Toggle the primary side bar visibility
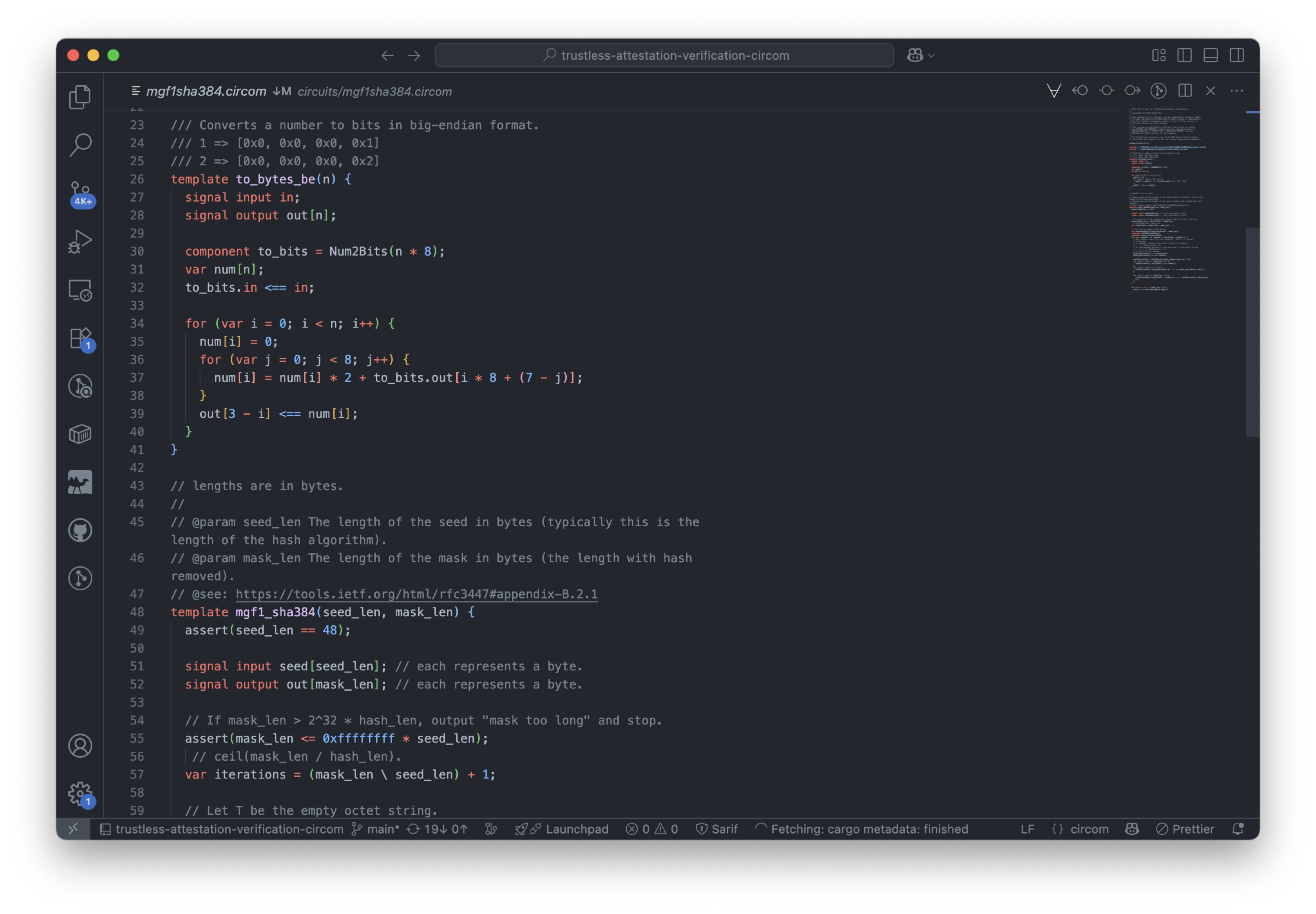This screenshot has width=1316, height=914. pyautogui.click(x=1184, y=55)
